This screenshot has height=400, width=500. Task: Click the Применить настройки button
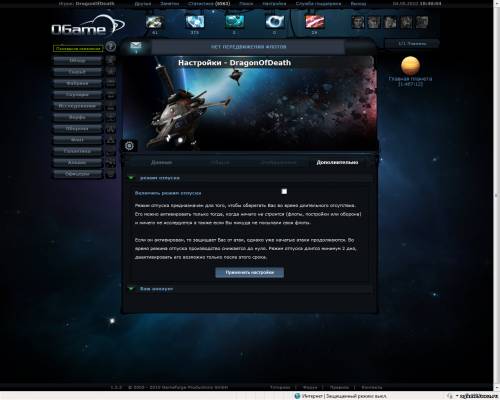250,272
